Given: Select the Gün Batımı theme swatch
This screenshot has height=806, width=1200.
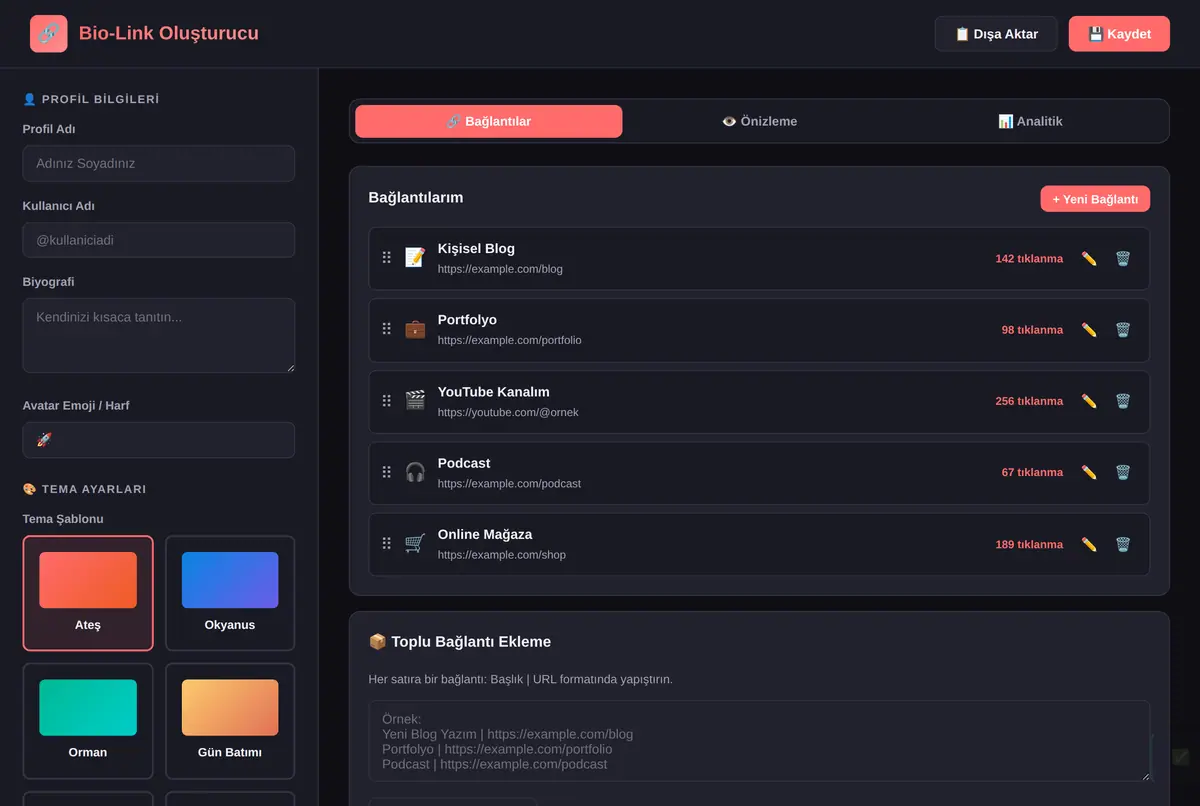Looking at the screenshot, I should pos(230,721).
